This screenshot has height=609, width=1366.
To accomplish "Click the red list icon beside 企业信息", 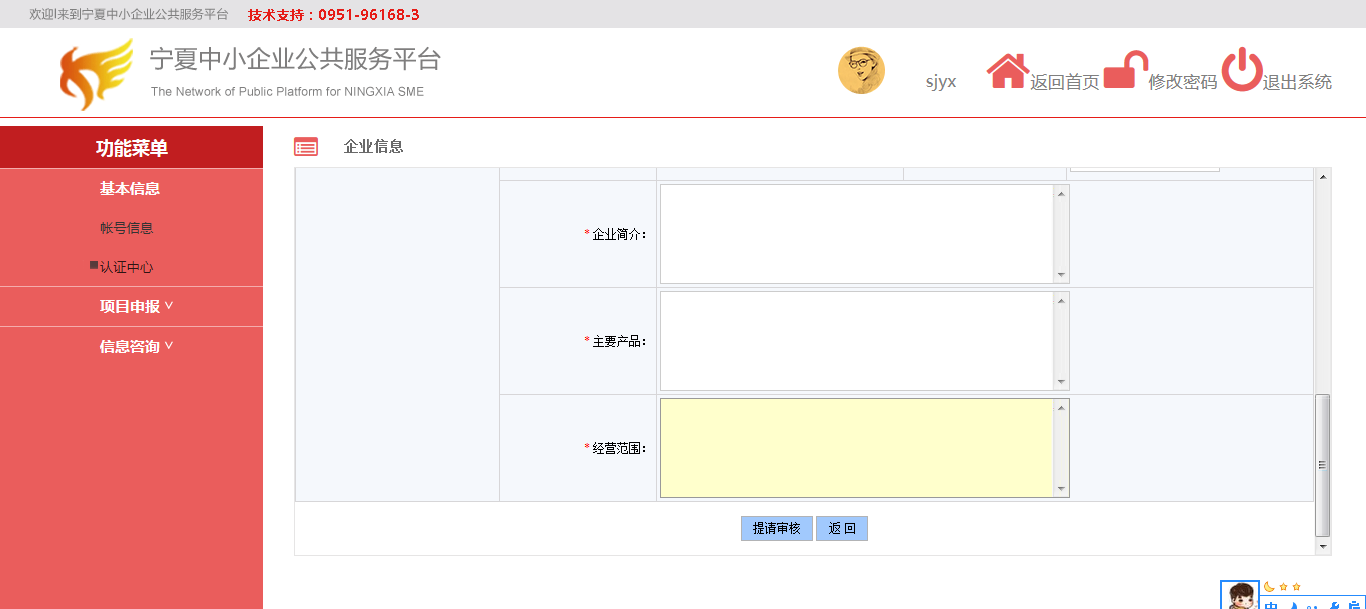I will 306,147.
